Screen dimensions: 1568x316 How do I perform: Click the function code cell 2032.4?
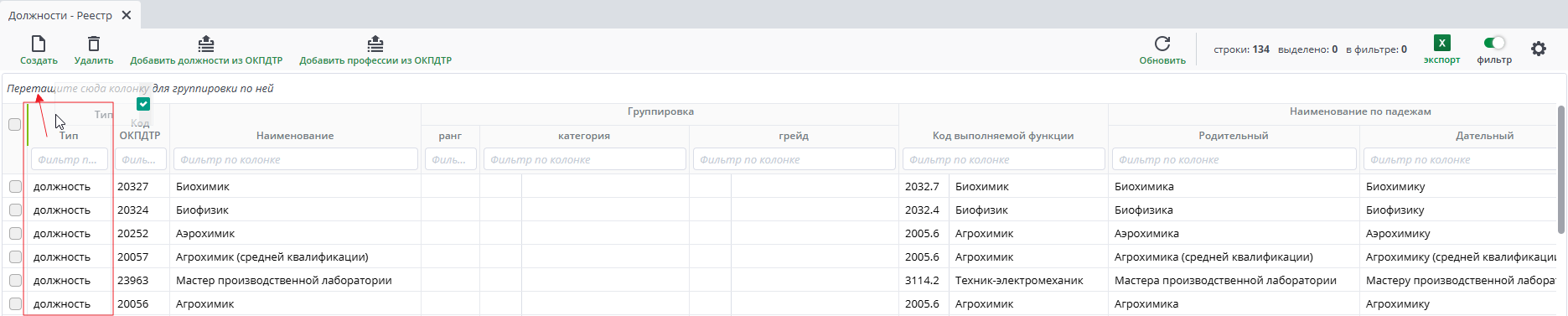924,210
